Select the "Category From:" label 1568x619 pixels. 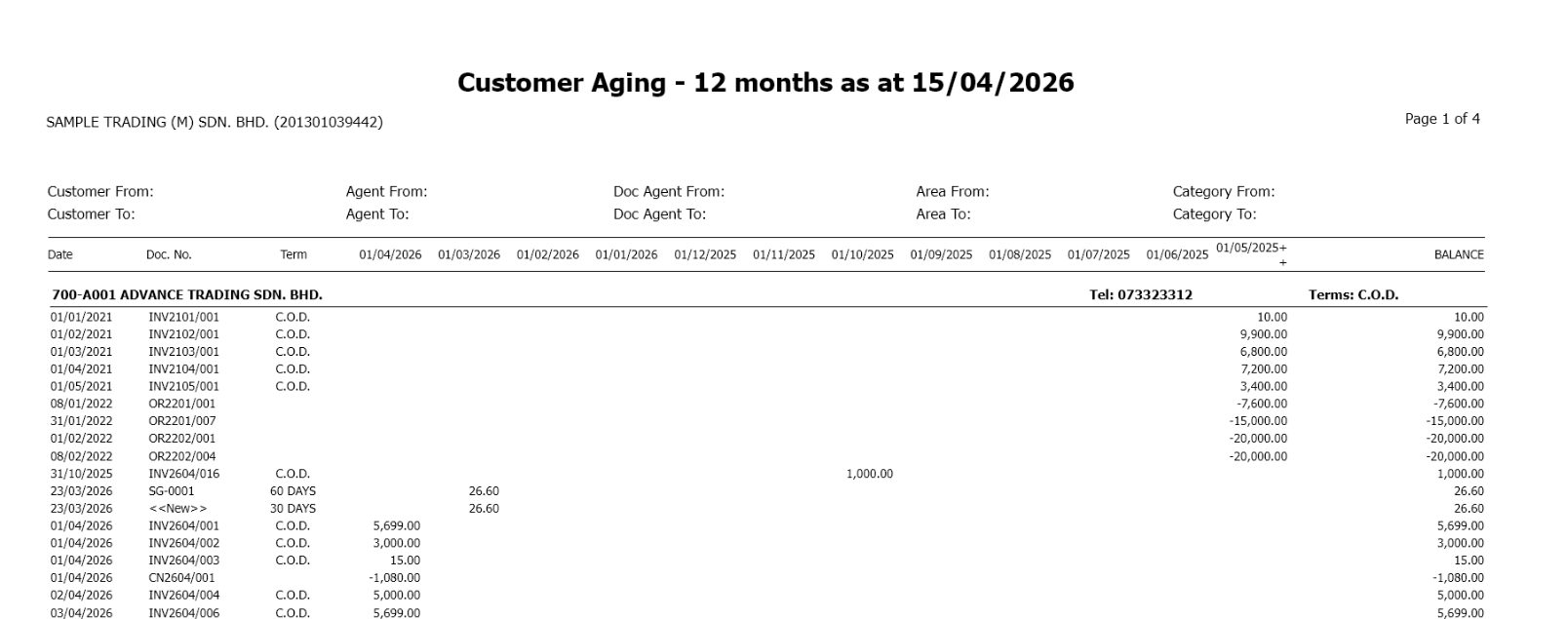point(1223,192)
